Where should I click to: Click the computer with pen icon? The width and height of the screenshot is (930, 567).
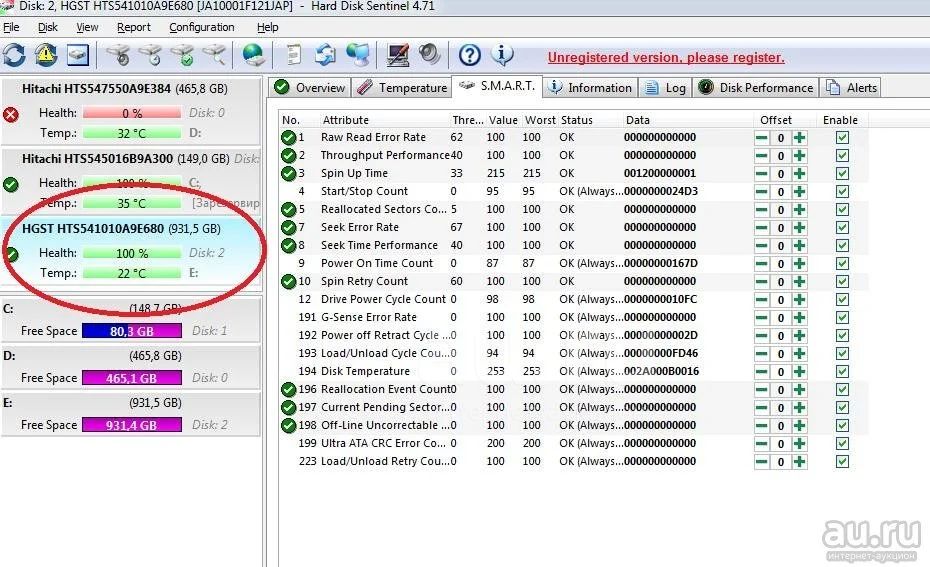click(x=397, y=55)
